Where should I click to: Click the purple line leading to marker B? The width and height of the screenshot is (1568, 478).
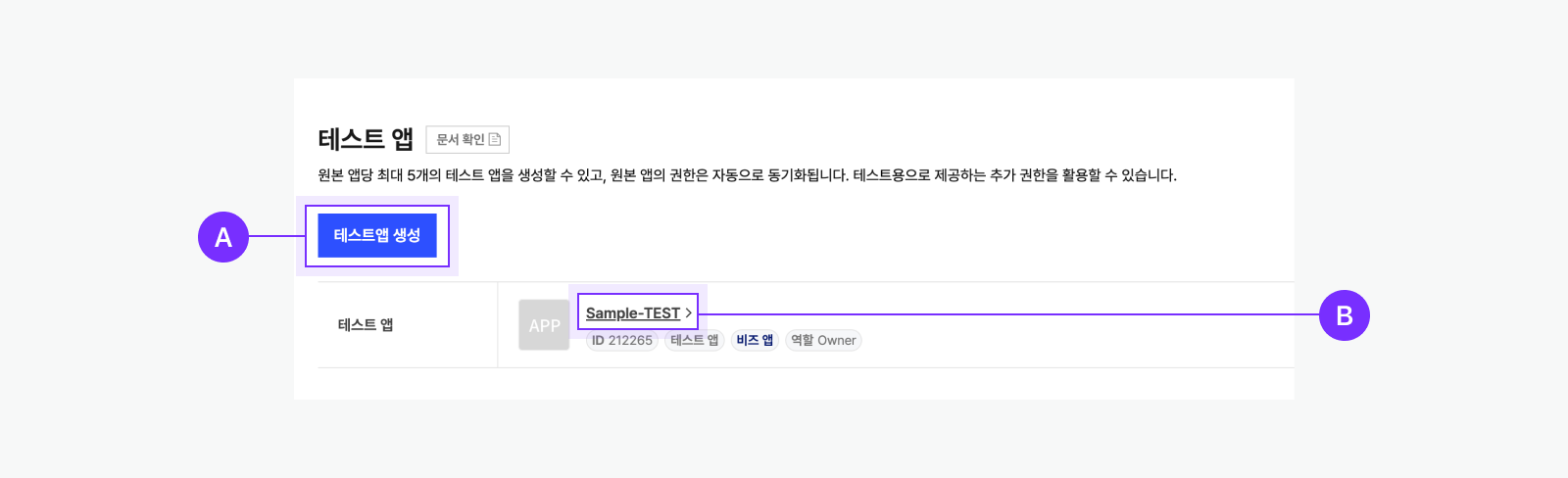1009,314
